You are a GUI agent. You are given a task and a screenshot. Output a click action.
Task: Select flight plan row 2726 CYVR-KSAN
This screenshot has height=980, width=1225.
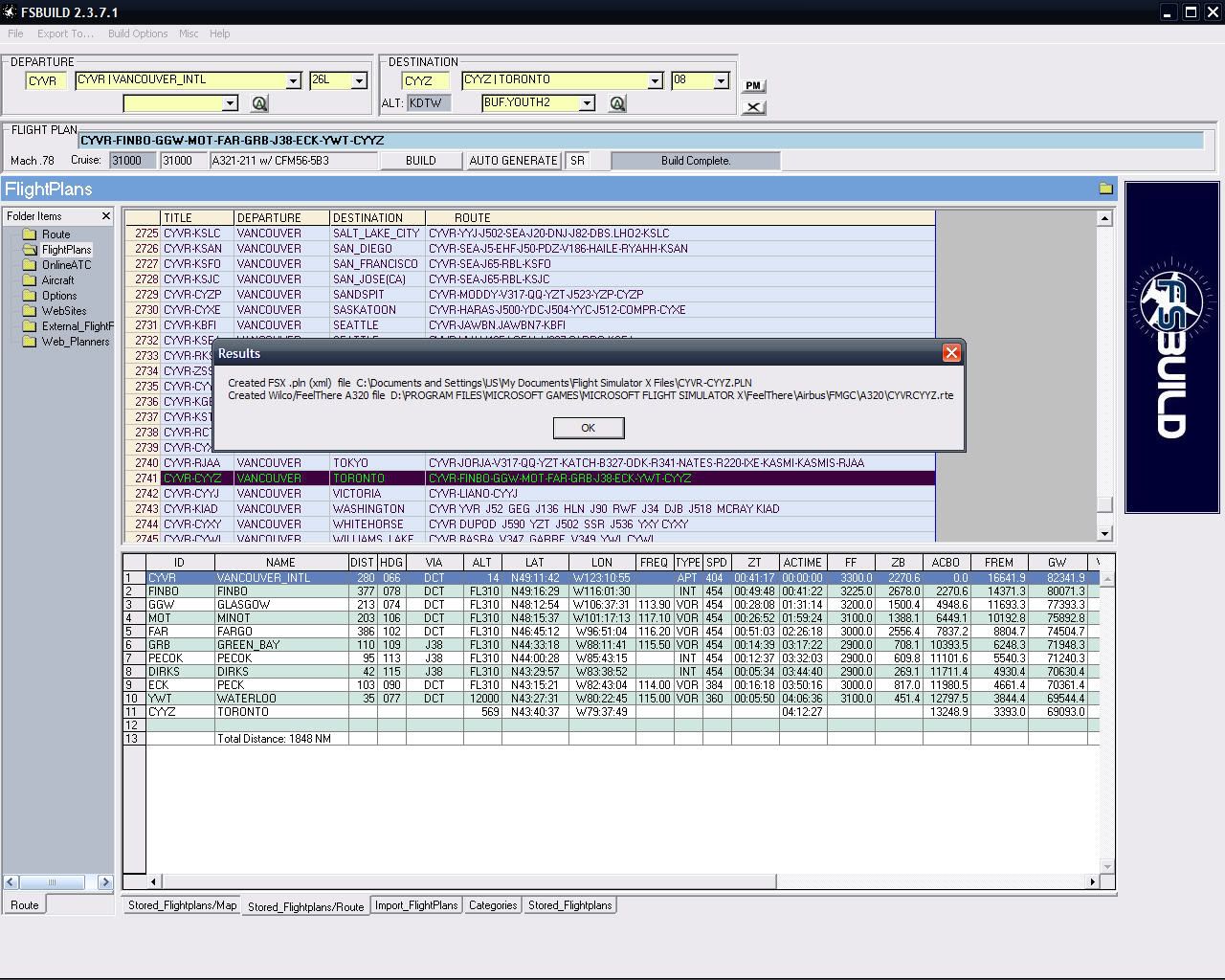point(529,249)
